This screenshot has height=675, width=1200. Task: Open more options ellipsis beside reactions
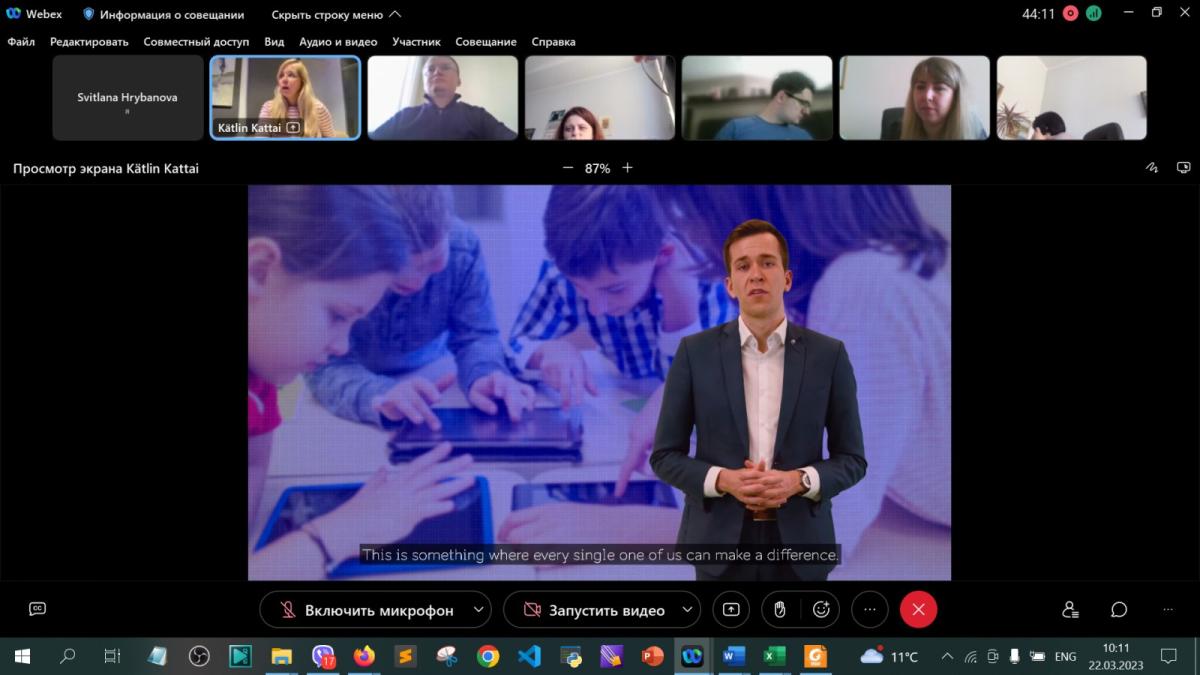coord(869,610)
